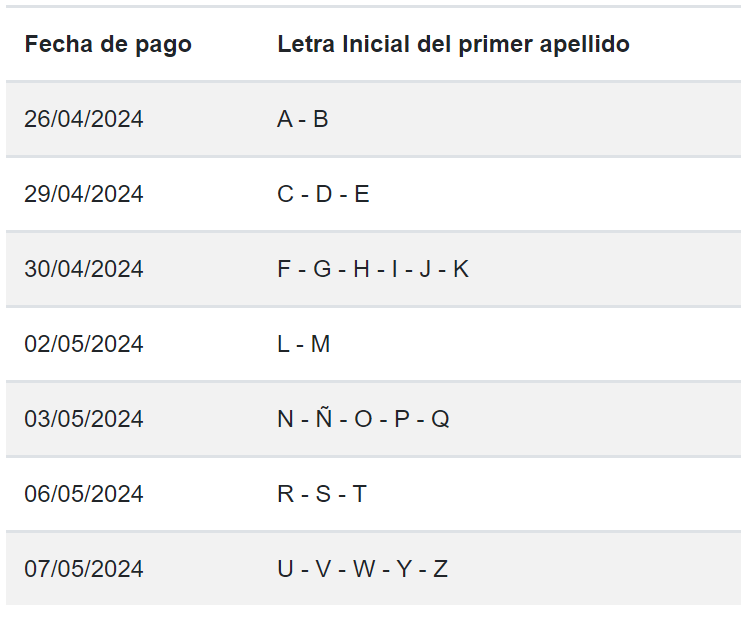The width and height of the screenshot is (751, 618).
Task: Click the letter S in the 06/05/2024 row
Action: (x=322, y=494)
